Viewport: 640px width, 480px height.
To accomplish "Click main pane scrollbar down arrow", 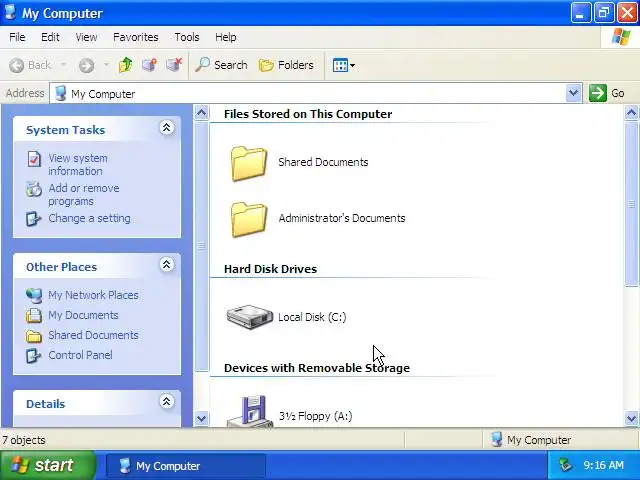I will tap(631, 418).
